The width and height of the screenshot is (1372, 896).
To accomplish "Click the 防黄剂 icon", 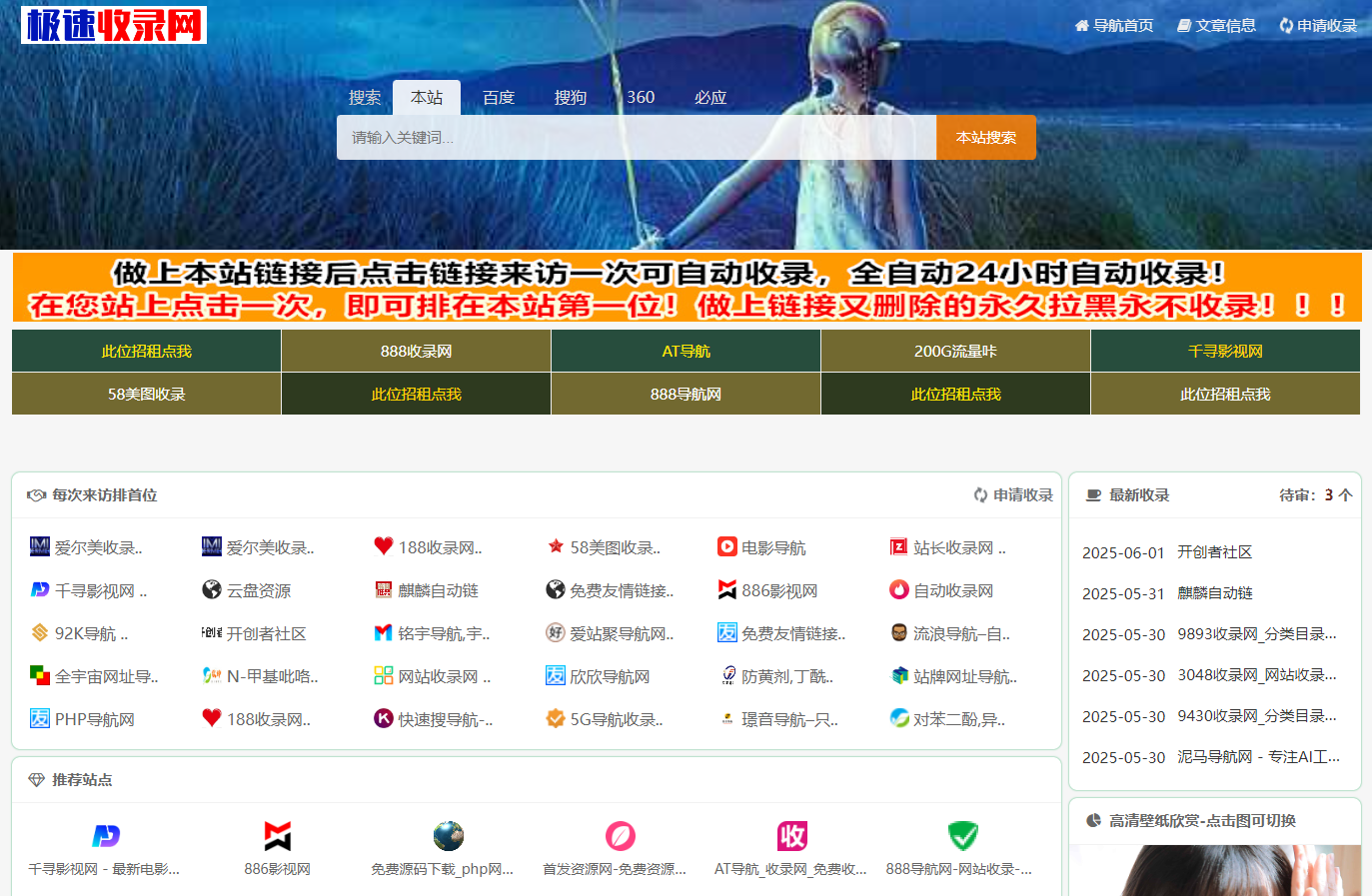I will click(726, 675).
